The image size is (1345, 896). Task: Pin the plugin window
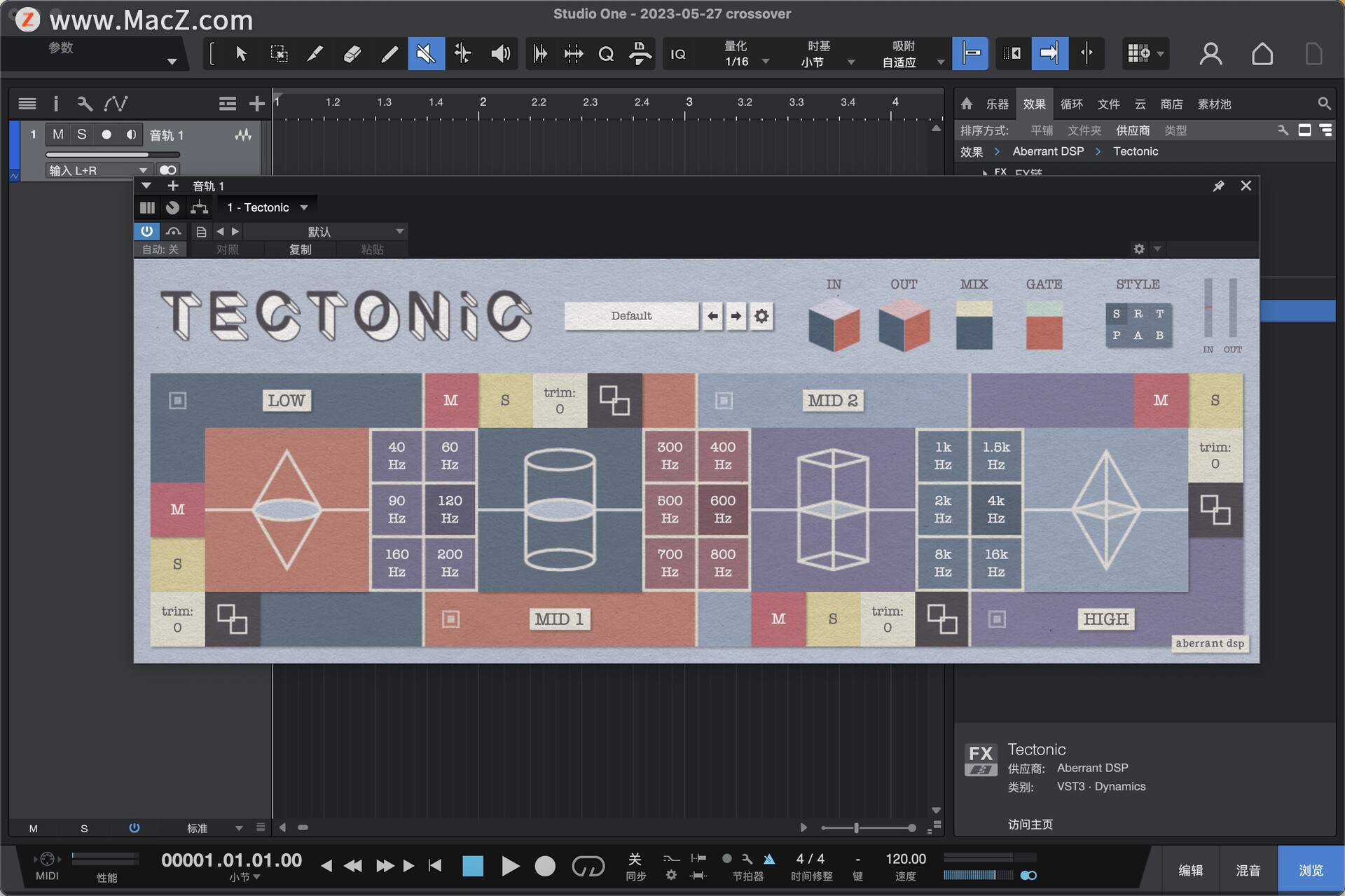[1219, 186]
